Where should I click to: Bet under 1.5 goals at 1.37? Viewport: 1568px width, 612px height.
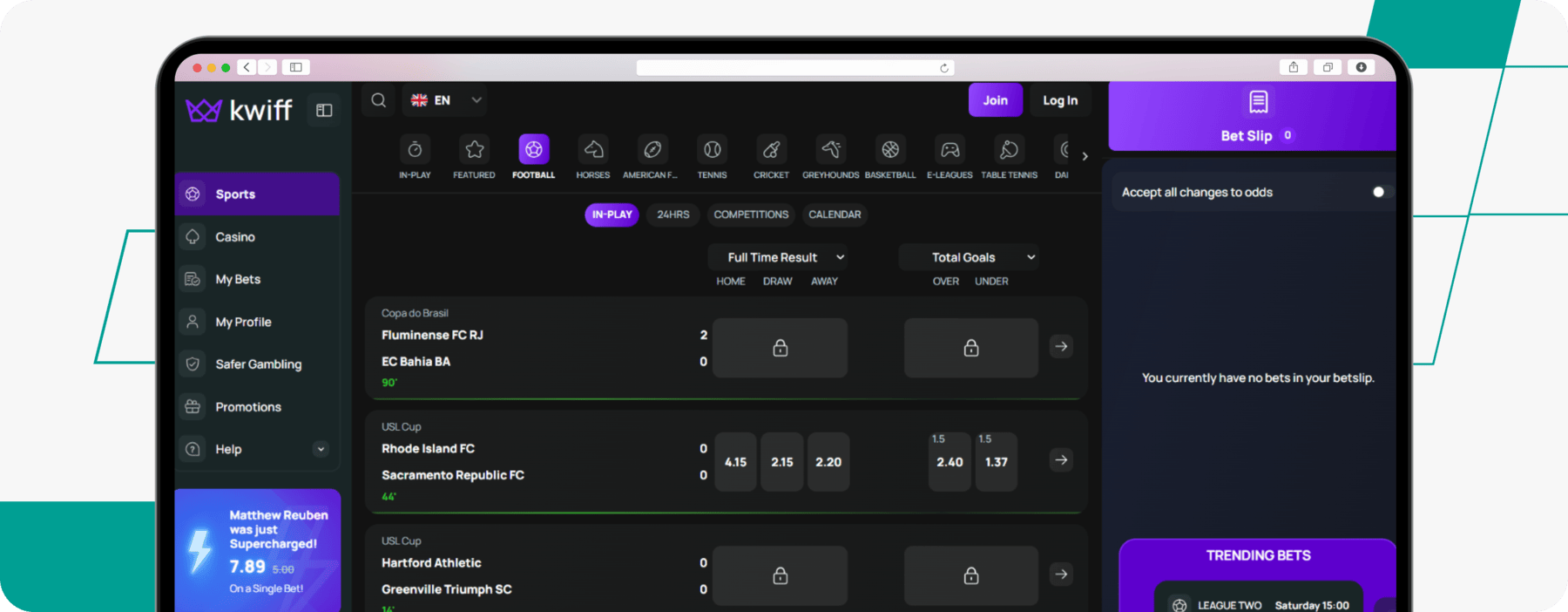pos(997,462)
